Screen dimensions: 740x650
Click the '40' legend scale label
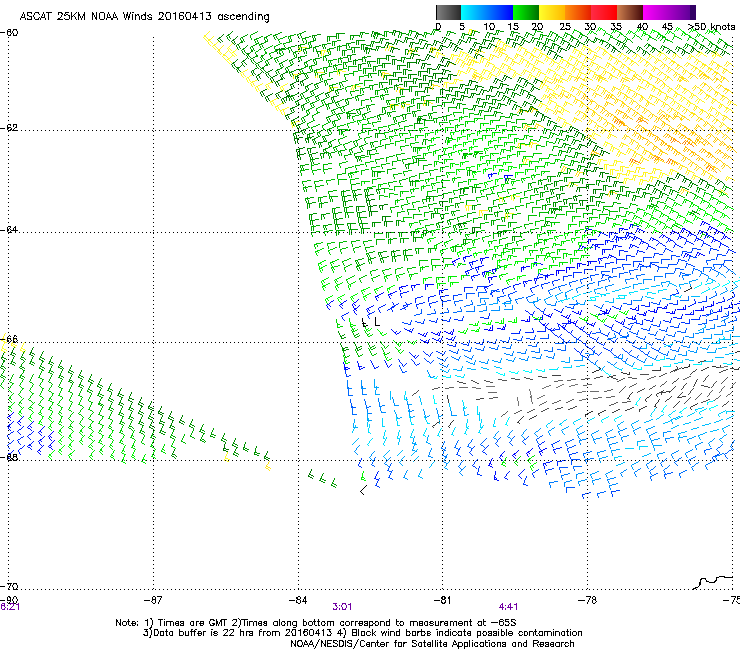click(x=642, y=27)
